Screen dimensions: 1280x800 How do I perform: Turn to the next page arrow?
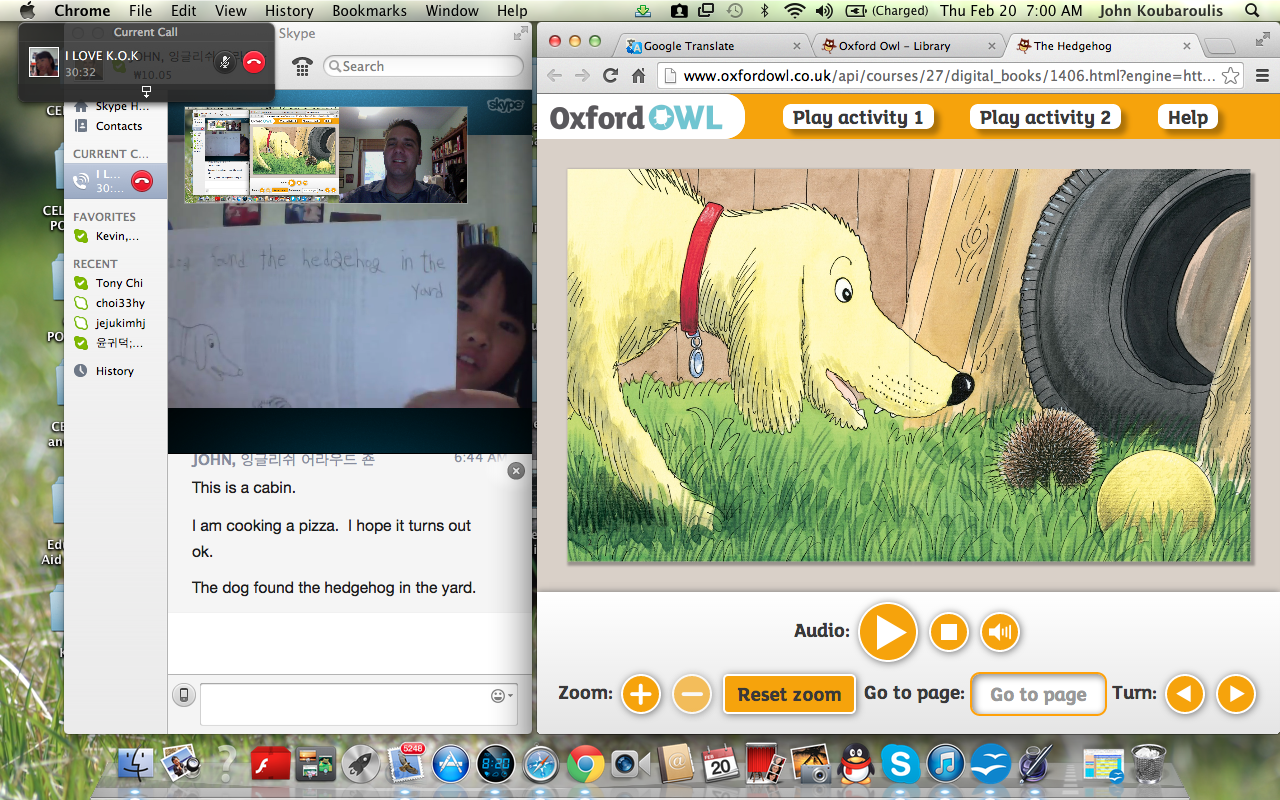(1236, 694)
